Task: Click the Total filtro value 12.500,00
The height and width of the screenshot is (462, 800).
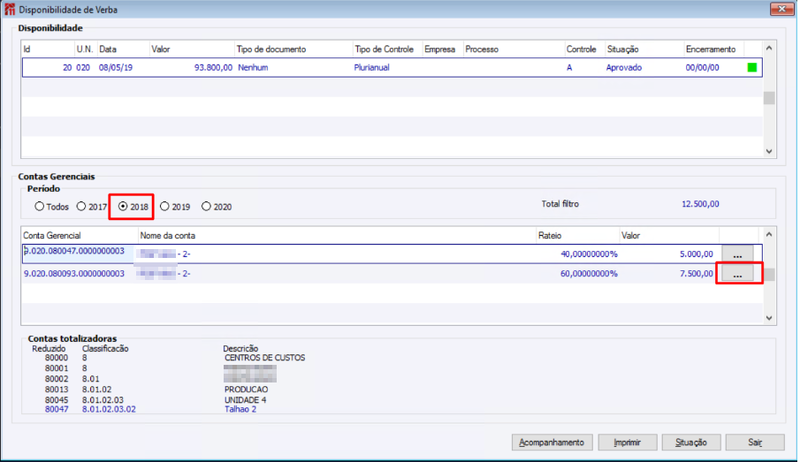Action: (x=700, y=204)
